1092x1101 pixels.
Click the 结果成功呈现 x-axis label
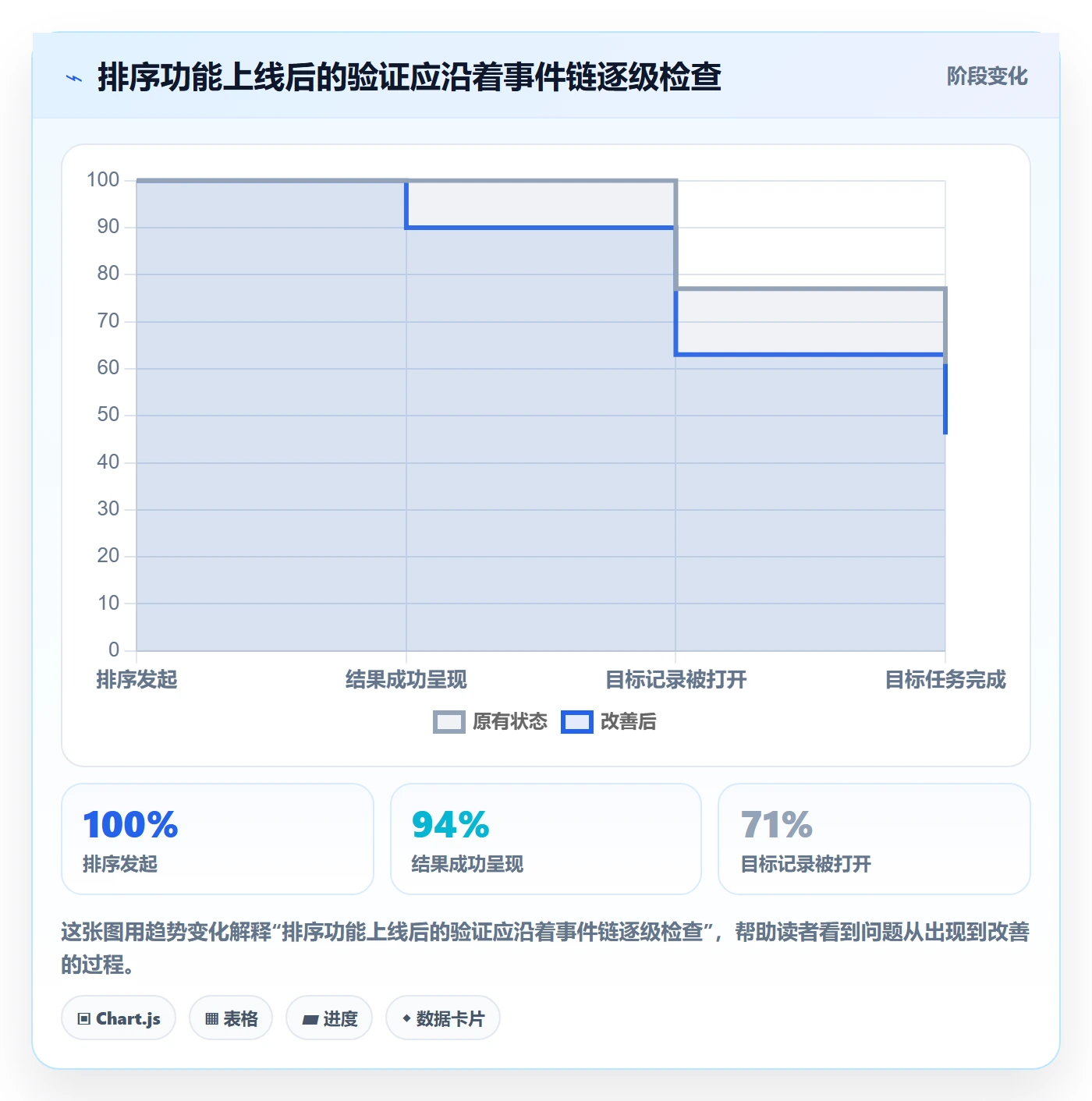(406, 680)
